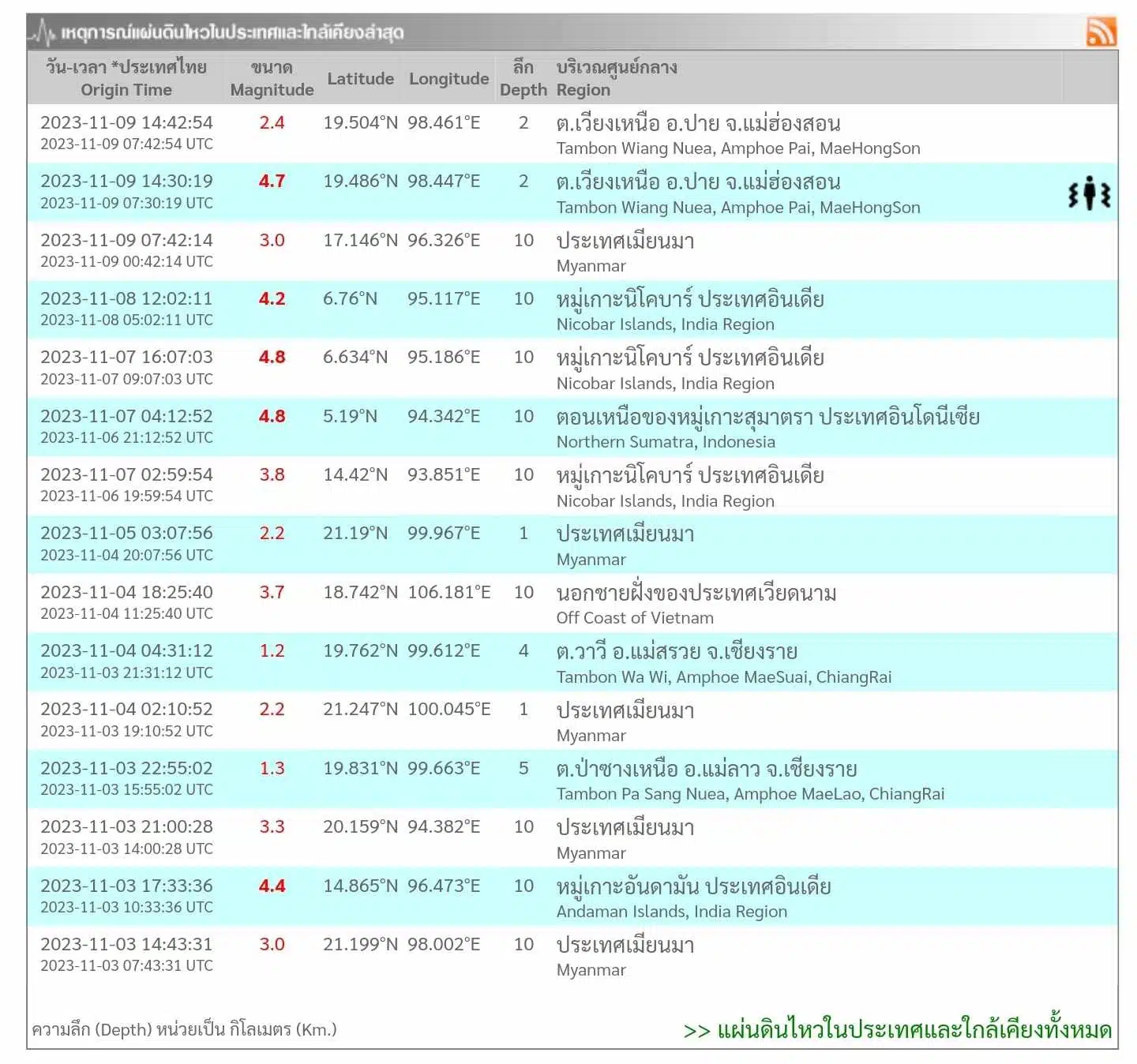Click magnitude 4.7 value

click(272, 181)
